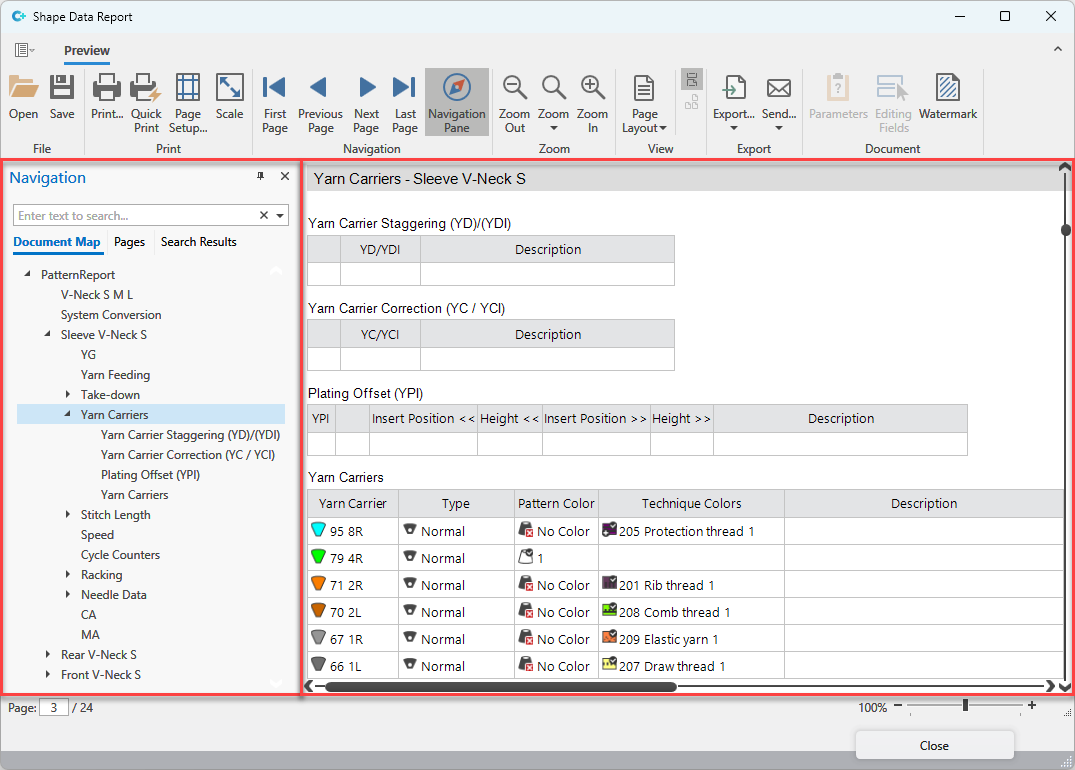1075x770 pixels.
Task: Pin the Navigation panel
Action: tap(261, 176)
